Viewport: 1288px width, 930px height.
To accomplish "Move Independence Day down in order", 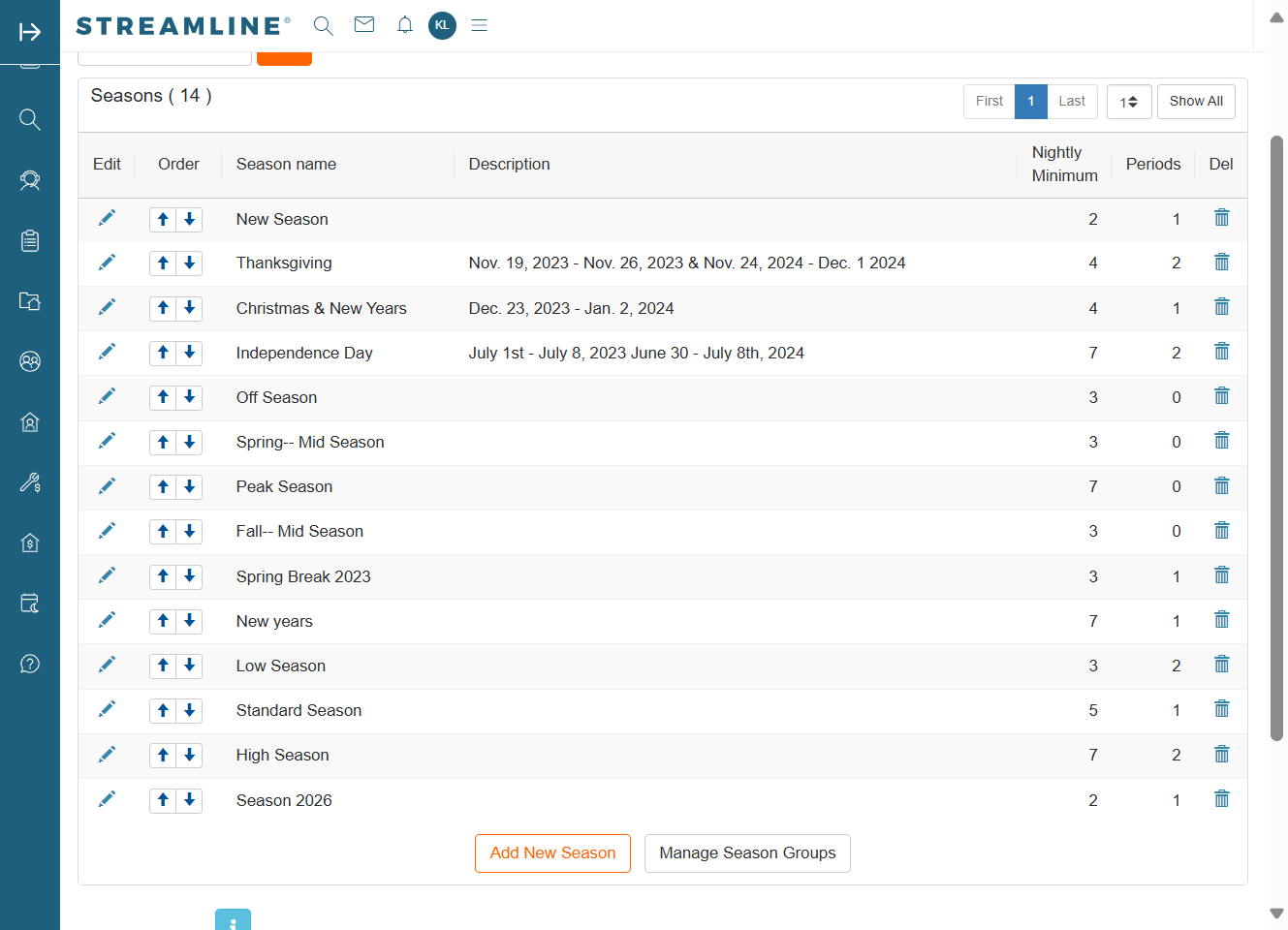I will point(189,353).
